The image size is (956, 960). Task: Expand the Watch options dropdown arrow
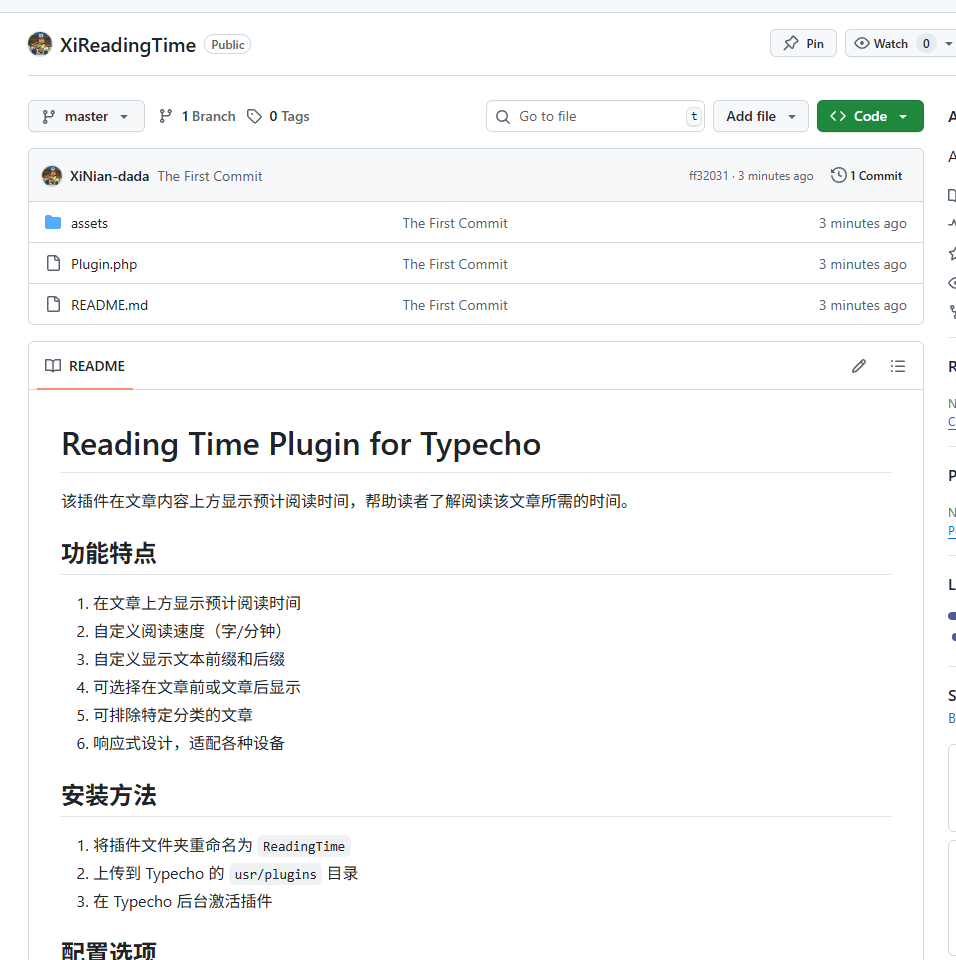948,43
